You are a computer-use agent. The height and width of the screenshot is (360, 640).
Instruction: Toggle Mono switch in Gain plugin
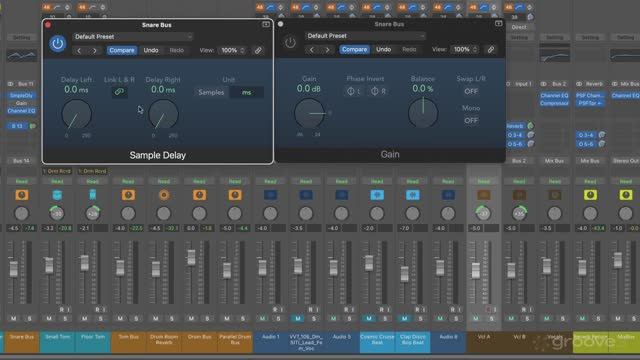[x=471, y=120]
